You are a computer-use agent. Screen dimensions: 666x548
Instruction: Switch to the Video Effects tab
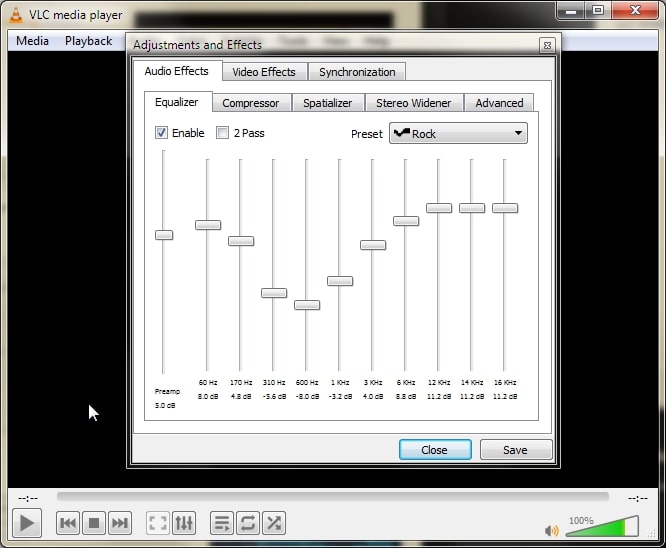click(x=264, y=72)
